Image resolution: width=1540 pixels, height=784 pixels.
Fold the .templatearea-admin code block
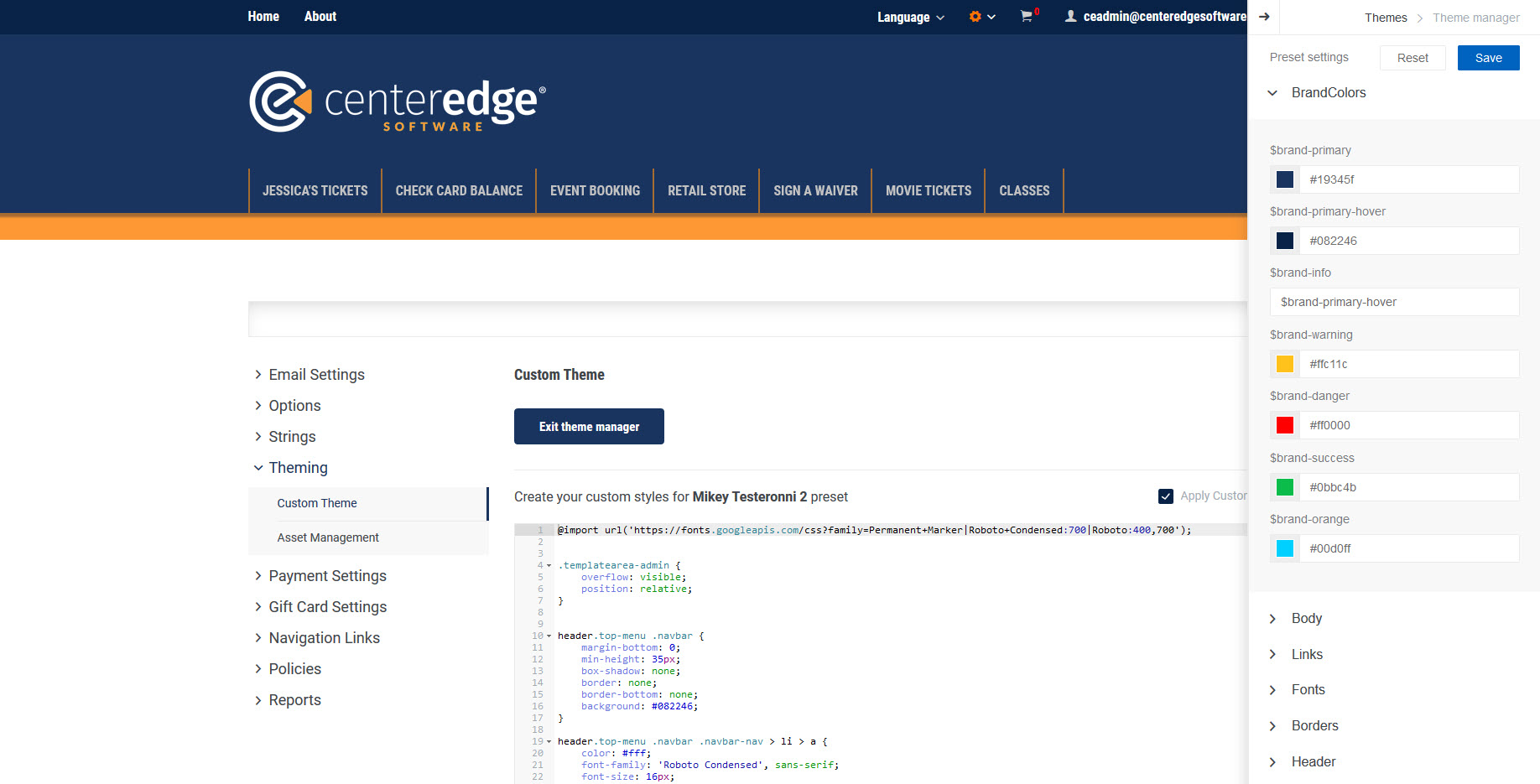tap(549, 565)
